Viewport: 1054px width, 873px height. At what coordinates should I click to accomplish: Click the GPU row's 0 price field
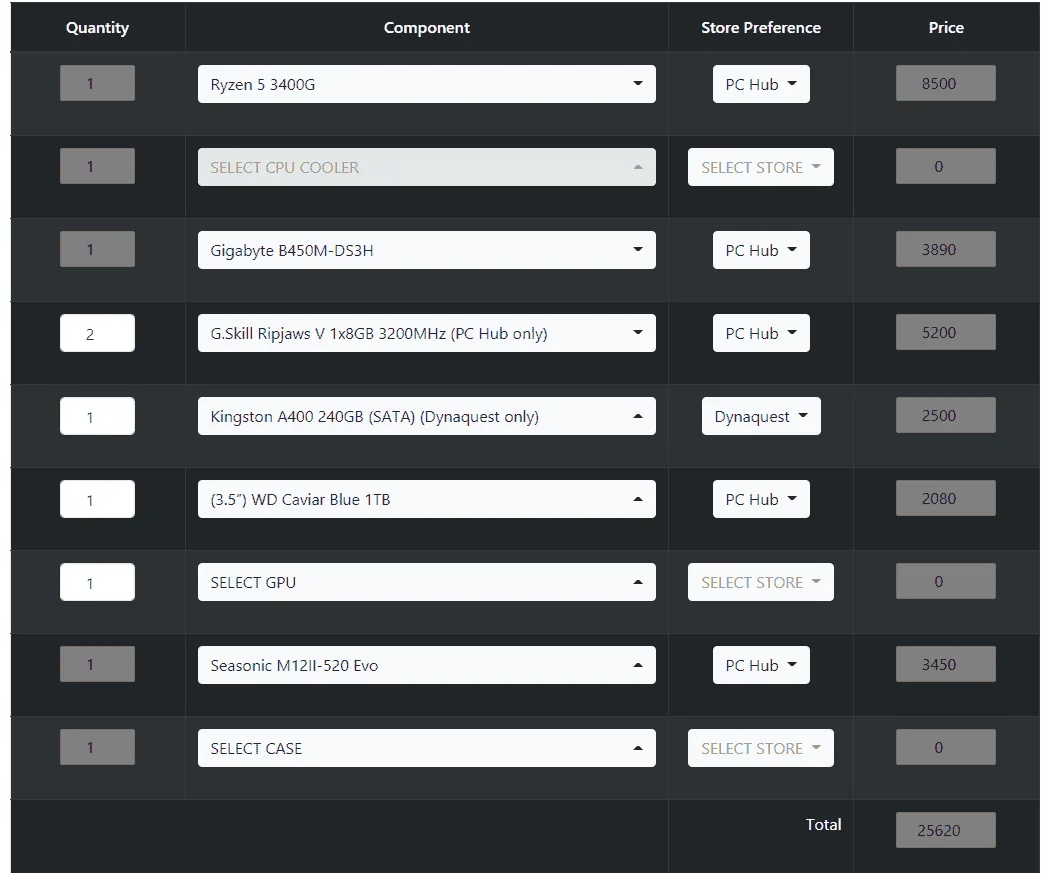[945, 581]
